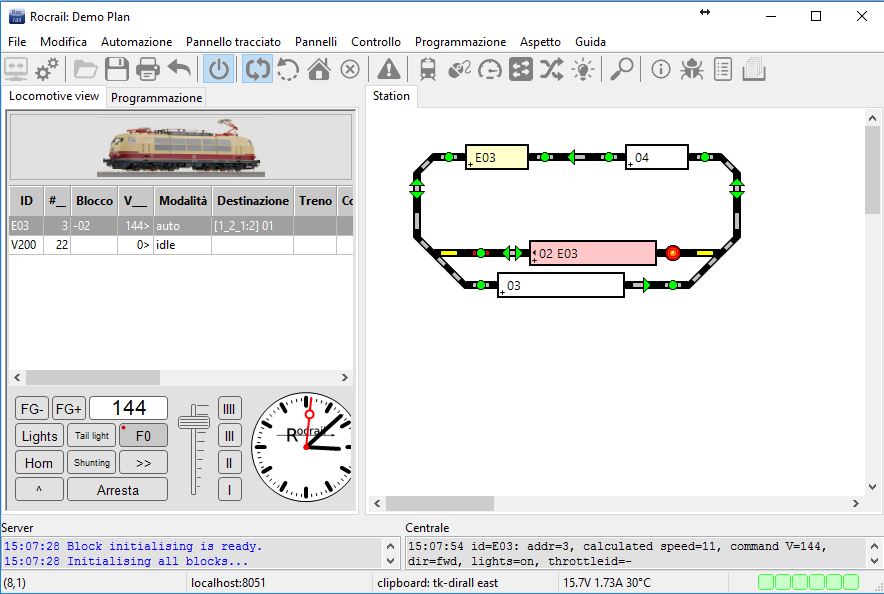Click the magnifying glass icon

[x=622, y=70]
